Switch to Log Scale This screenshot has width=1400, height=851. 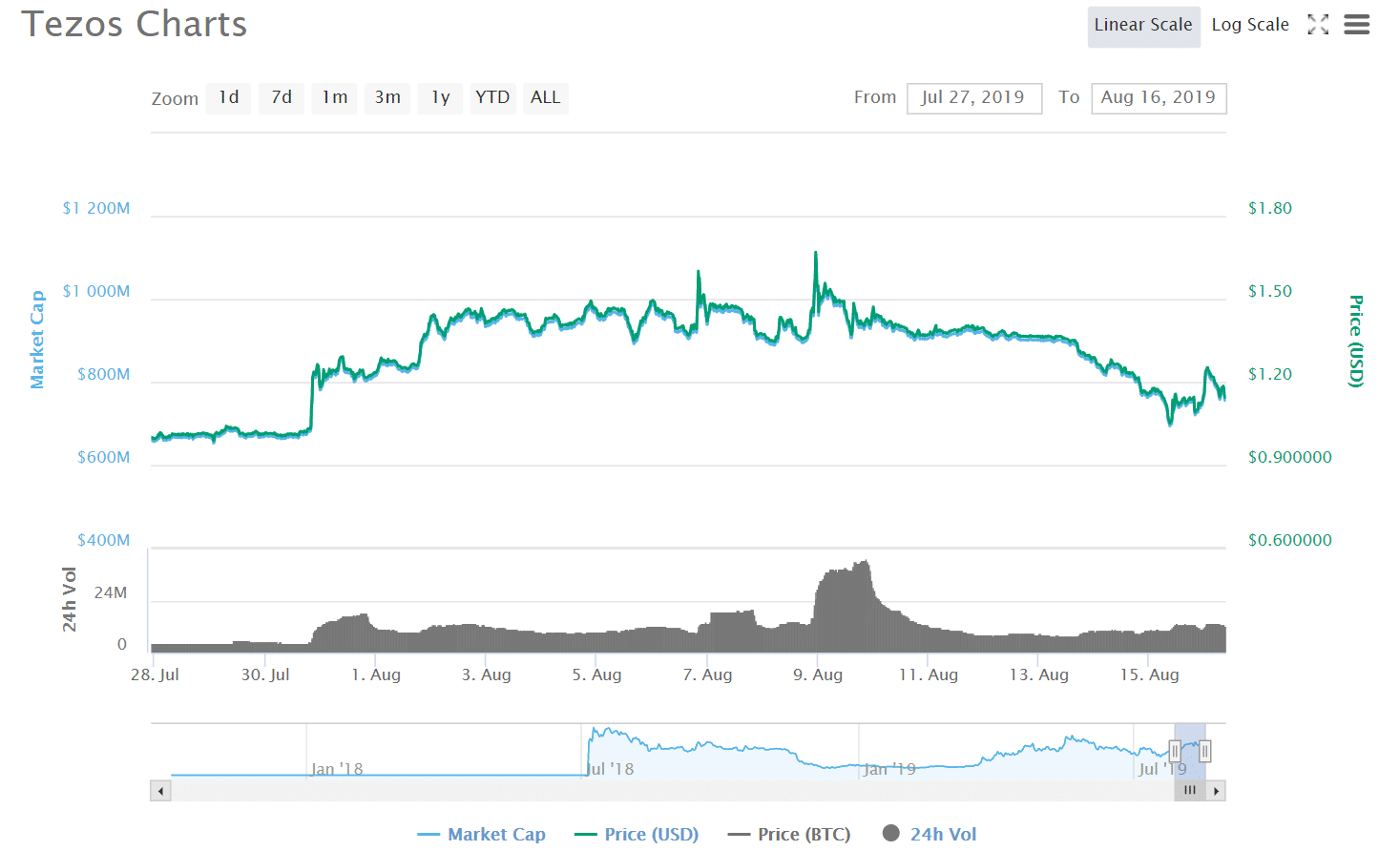pos(1249,25)
